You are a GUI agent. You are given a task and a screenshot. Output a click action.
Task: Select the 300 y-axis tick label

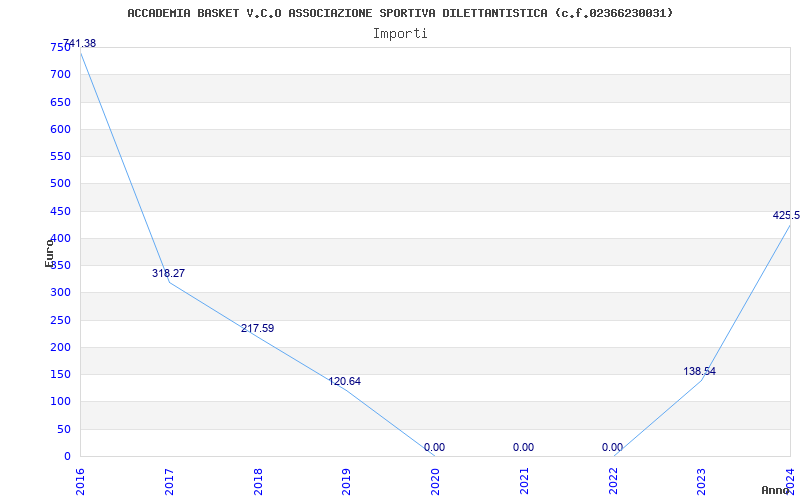[x=60, y=293]
